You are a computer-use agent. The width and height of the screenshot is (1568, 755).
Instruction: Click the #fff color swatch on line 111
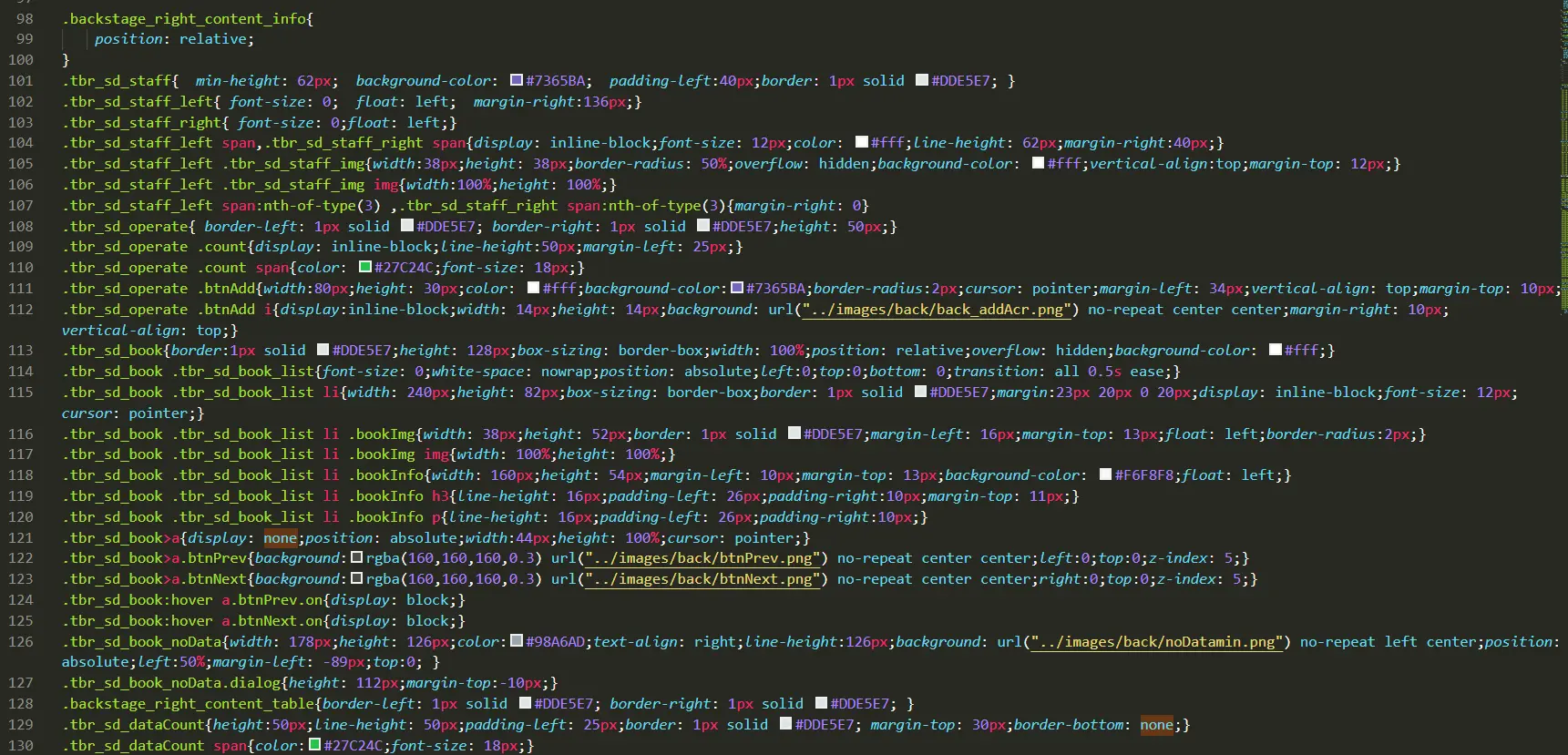[x=534, y=288]
